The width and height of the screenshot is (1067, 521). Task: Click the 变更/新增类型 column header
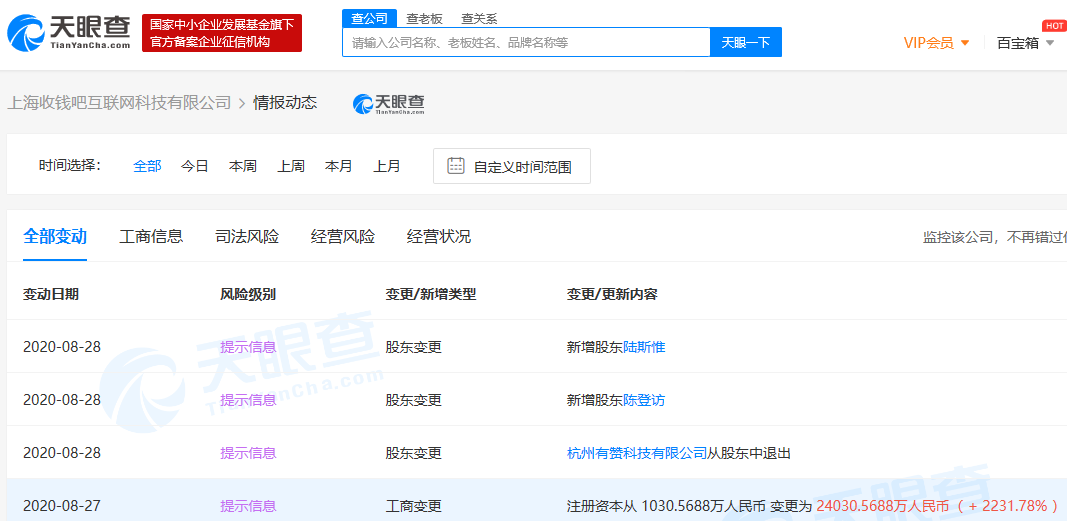pyautogui.click(x=431, y=295)
